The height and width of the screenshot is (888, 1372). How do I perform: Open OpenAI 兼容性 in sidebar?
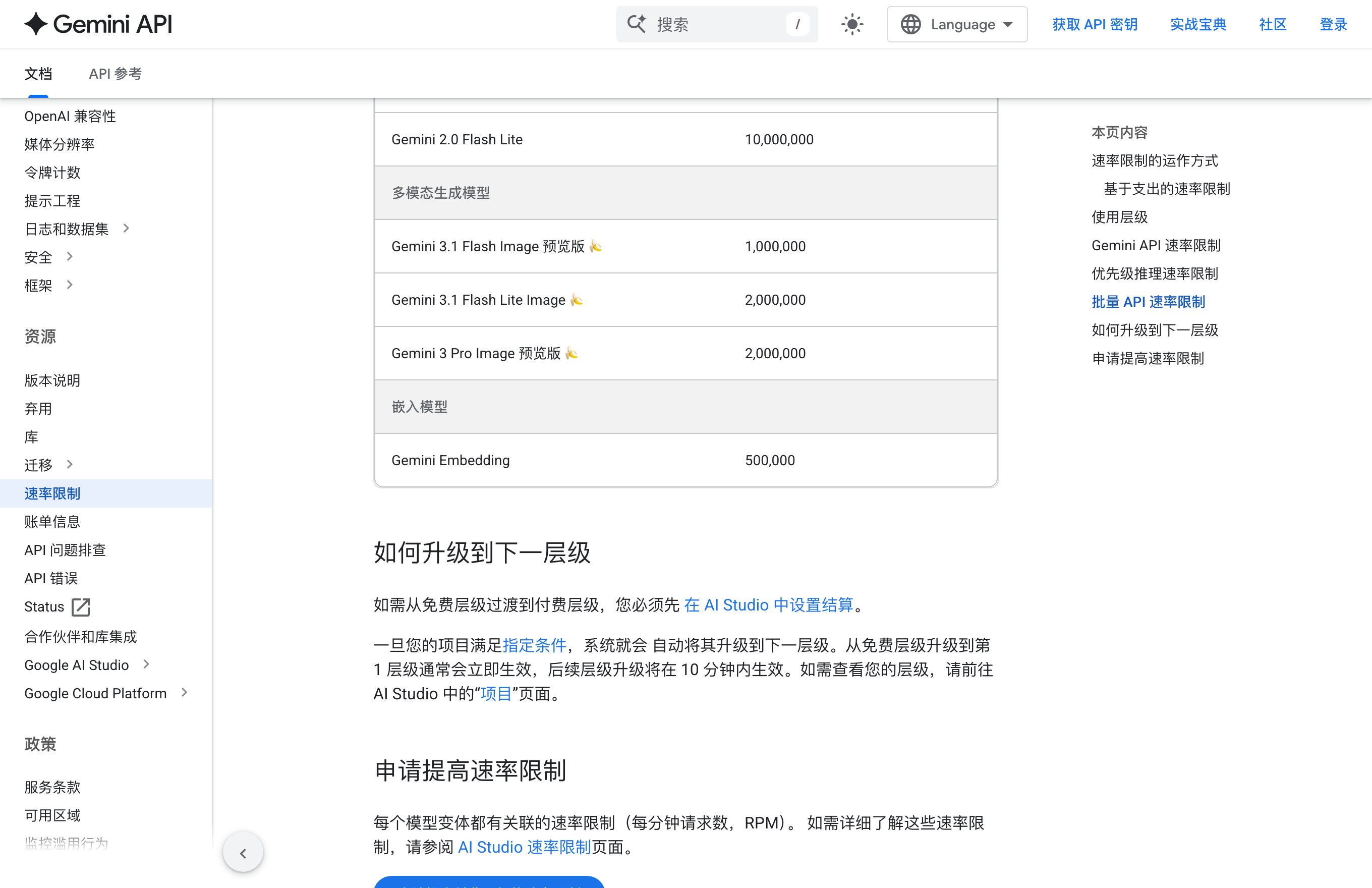(x=70, y=116)
